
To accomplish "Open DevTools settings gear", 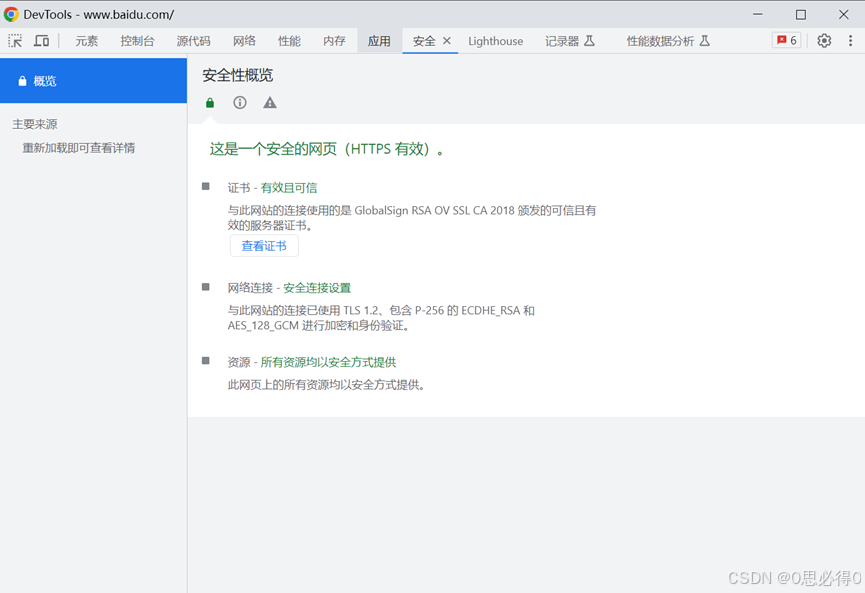I will [x=824, y=41].
